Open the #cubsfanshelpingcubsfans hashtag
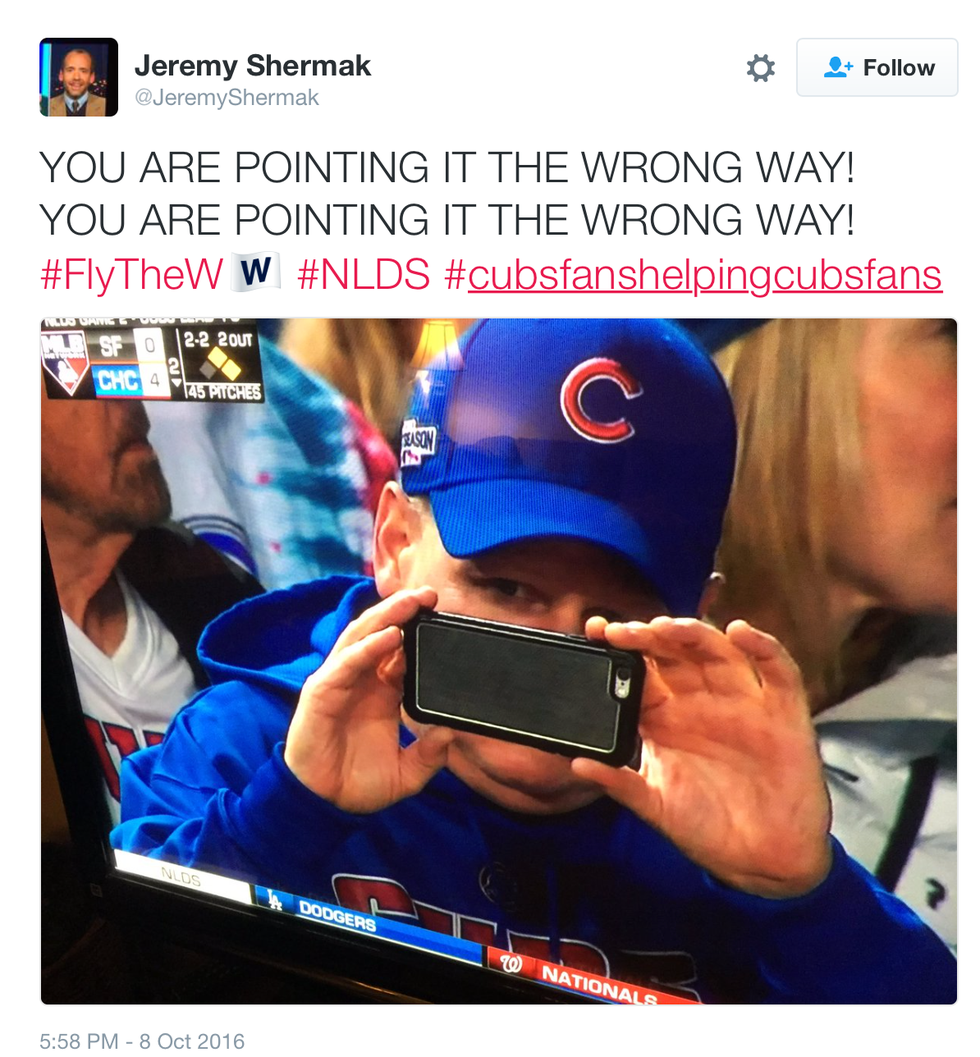Screen dimensions: 980x1057 click(x=693, y=275)
